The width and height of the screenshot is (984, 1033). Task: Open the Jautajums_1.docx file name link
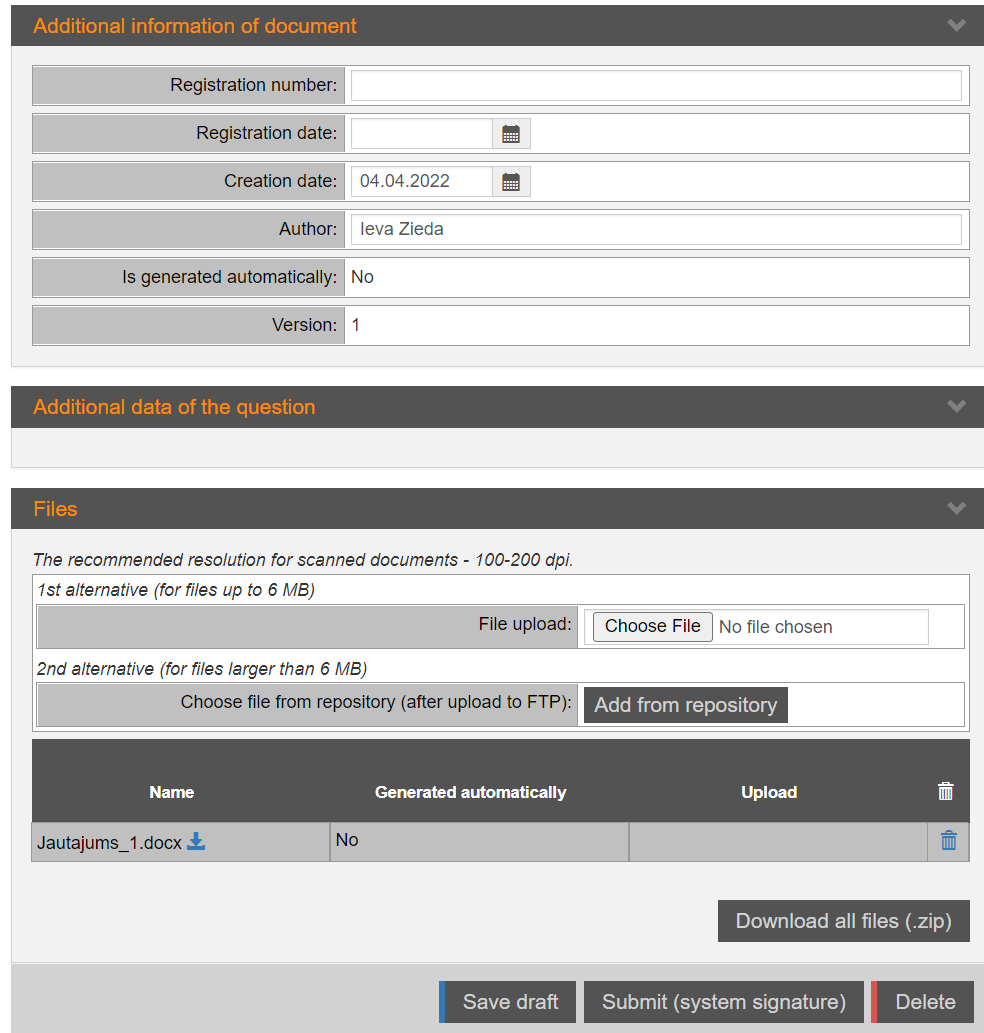pos(109,843)
